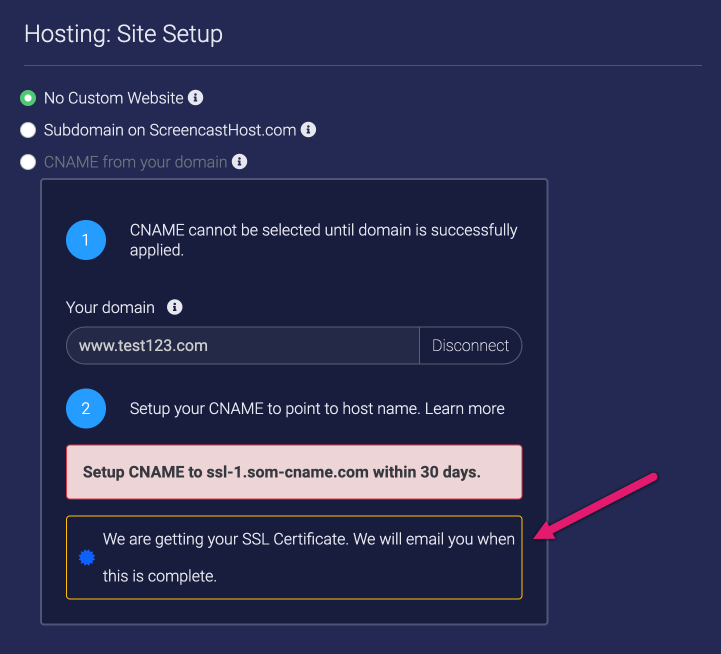Click info icon beside Subdomain on ScreencastHost.com
The width and height of the screenshot is (721, 654).
tap(308, 130)
